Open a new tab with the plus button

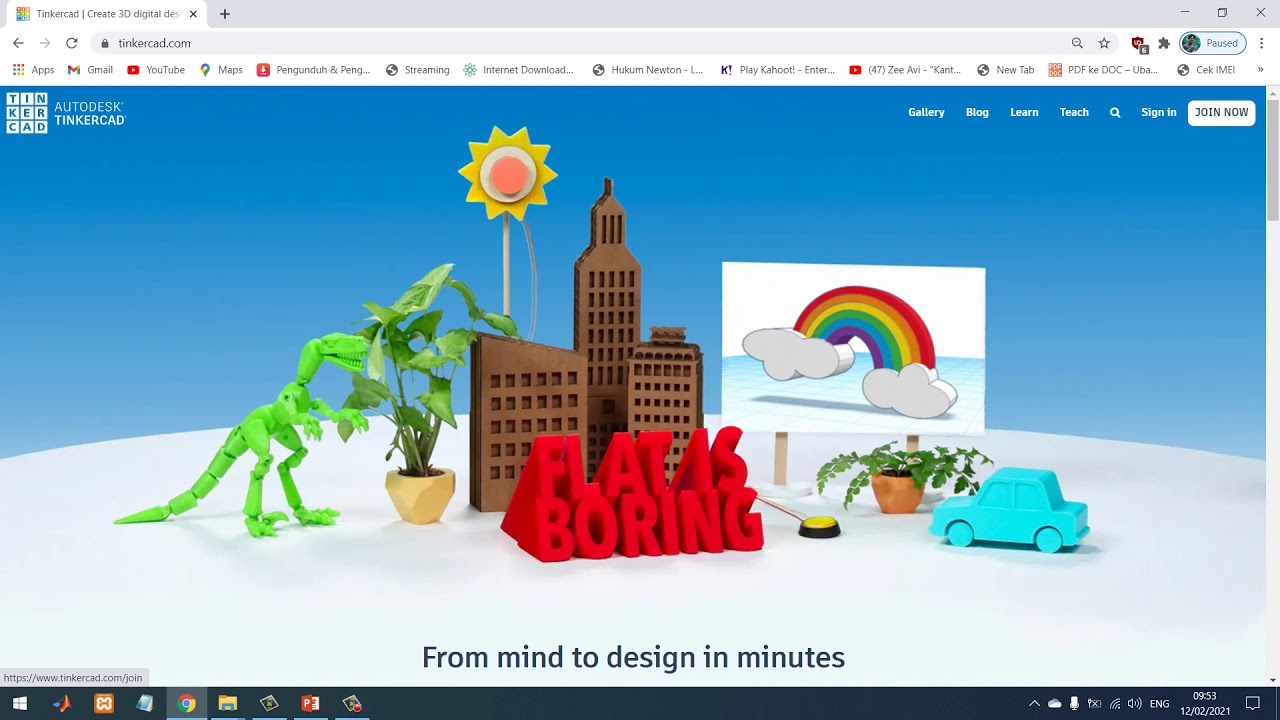(x=225, y=14)
